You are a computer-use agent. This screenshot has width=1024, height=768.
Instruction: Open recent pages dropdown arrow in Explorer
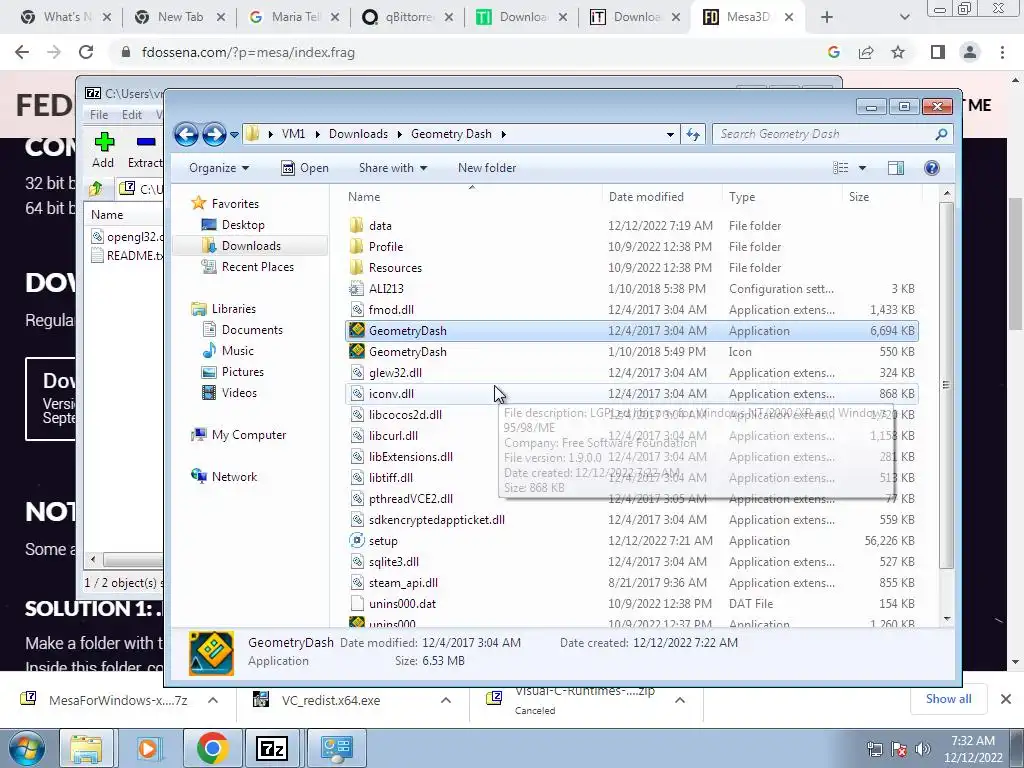pyautogui.click(x=234, y=135)
